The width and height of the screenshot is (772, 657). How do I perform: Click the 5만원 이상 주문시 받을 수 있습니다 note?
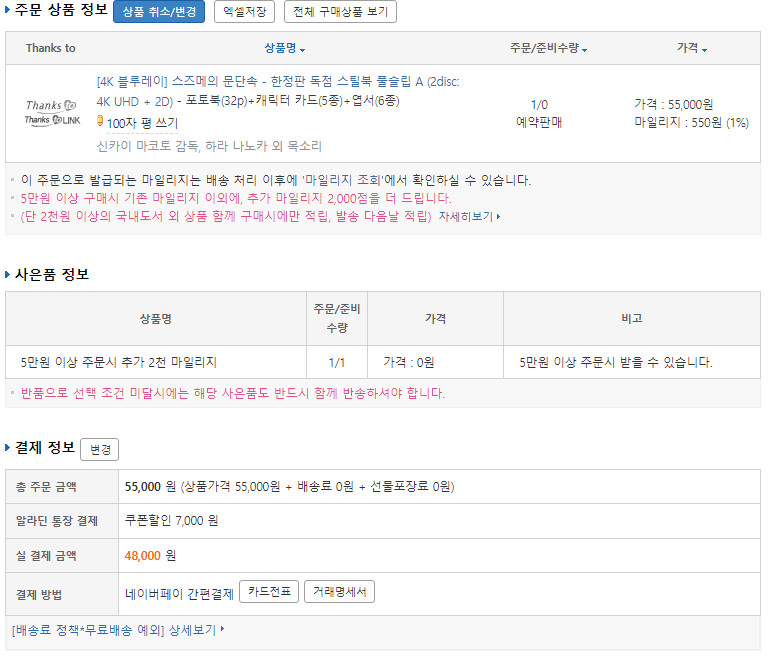616,362
